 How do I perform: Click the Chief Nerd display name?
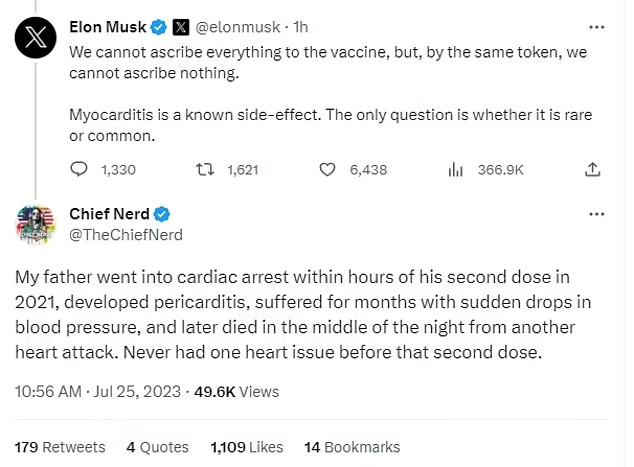click(x=109, y=214)
